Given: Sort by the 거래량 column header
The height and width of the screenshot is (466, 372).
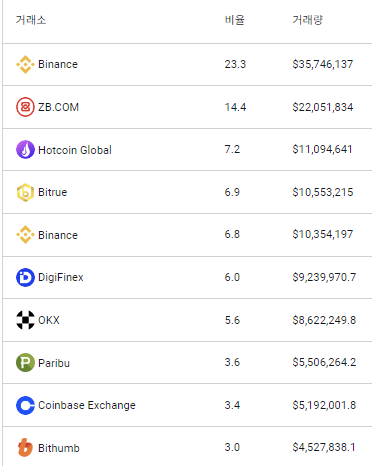Looking at the screenshot, I should tap(307, 20).
